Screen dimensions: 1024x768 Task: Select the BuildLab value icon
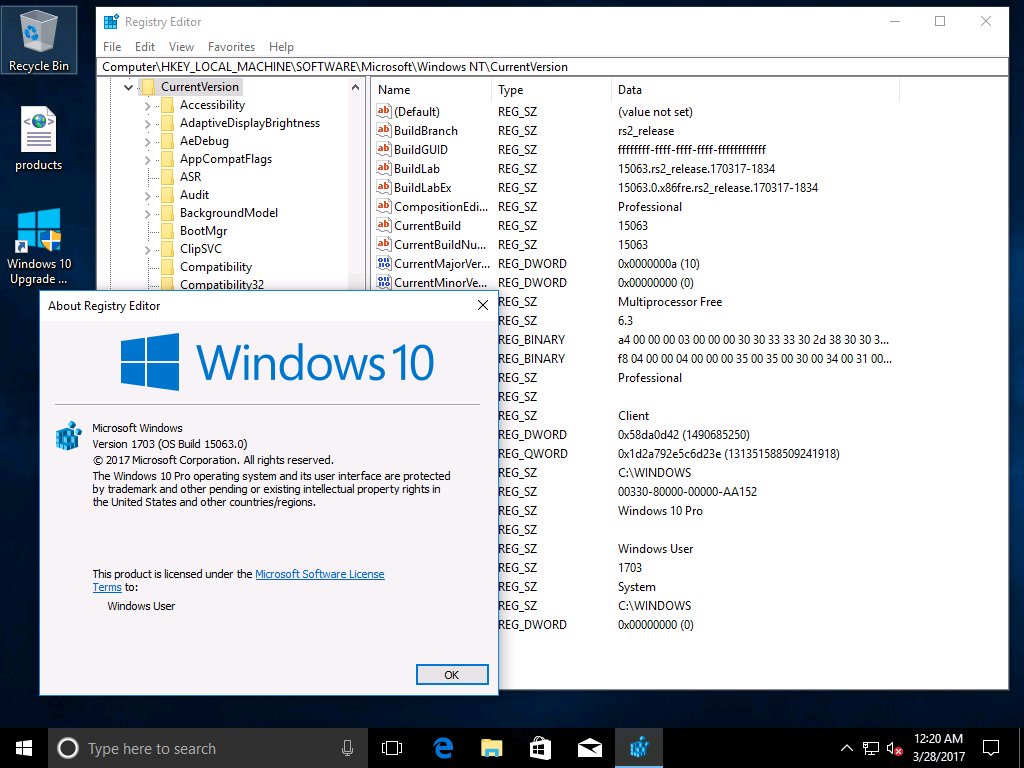click(384, 168)
